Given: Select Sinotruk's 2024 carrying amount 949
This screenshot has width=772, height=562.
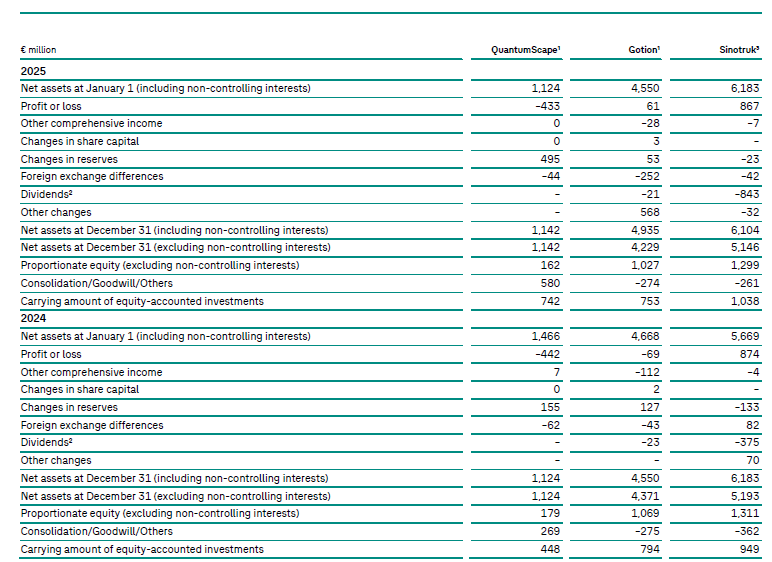Looking at the screenshot, I should coord(750,549).
